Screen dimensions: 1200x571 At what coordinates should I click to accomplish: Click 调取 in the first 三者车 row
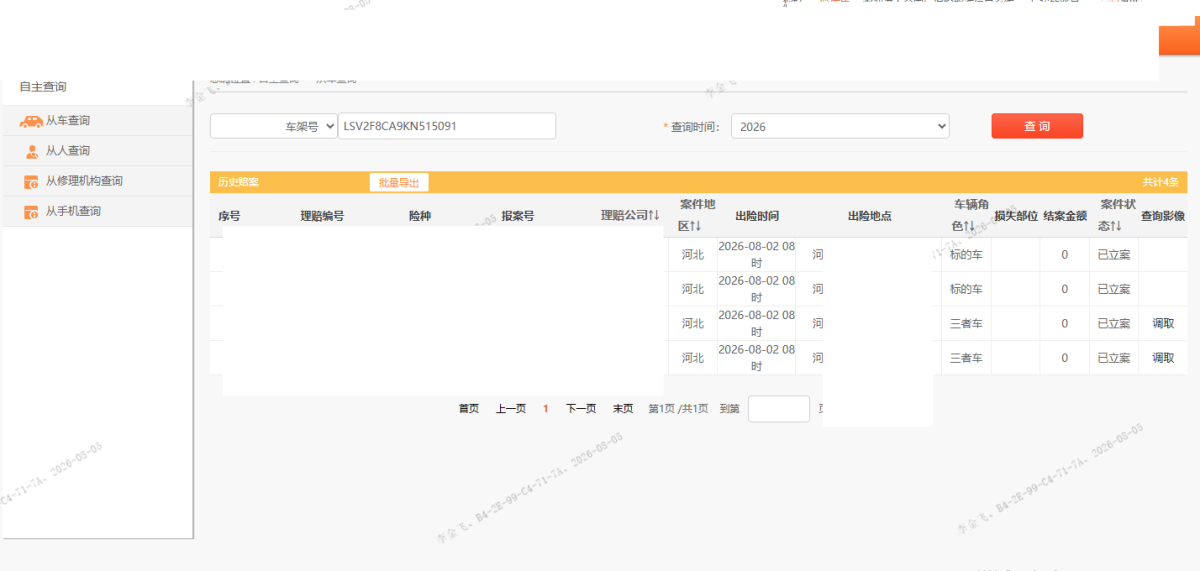click(1163, 323)
